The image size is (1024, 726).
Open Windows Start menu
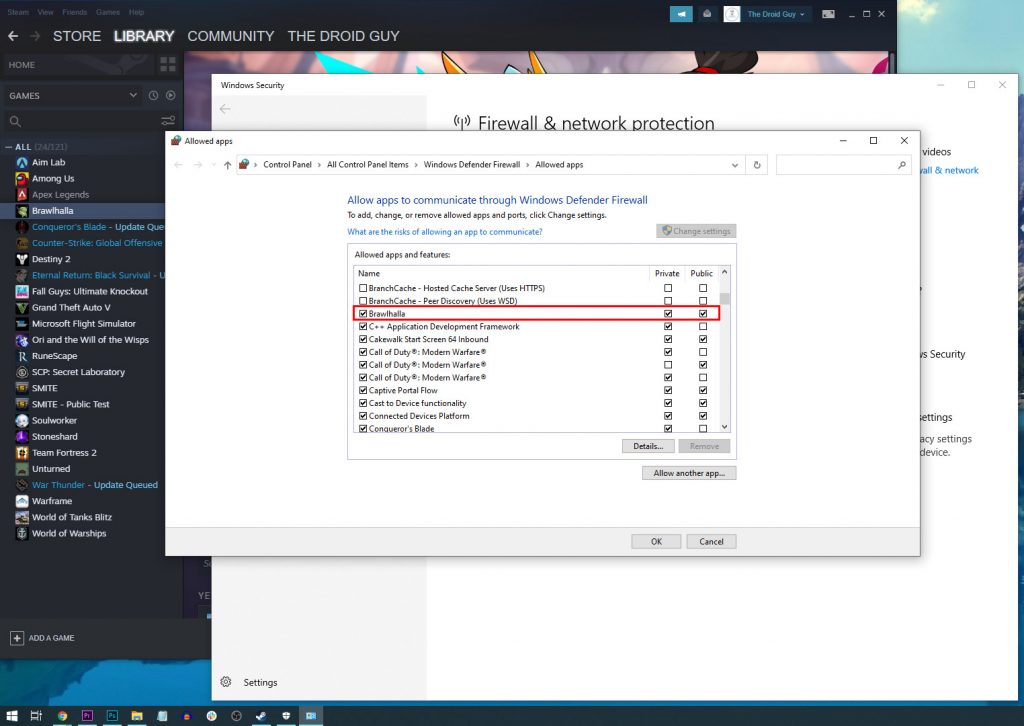point(12,716)
